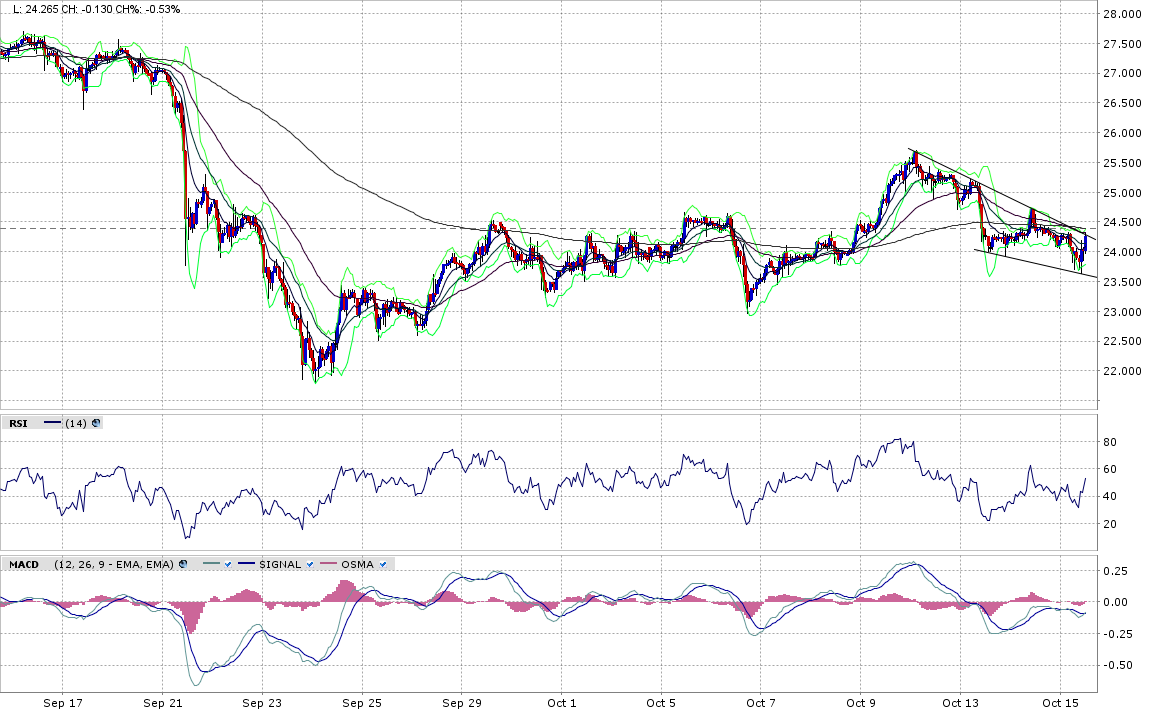Disable the OSMA histogram checkbox
Image resolution: width=1150 pixels, height=717 pixels.
(382, 564)
